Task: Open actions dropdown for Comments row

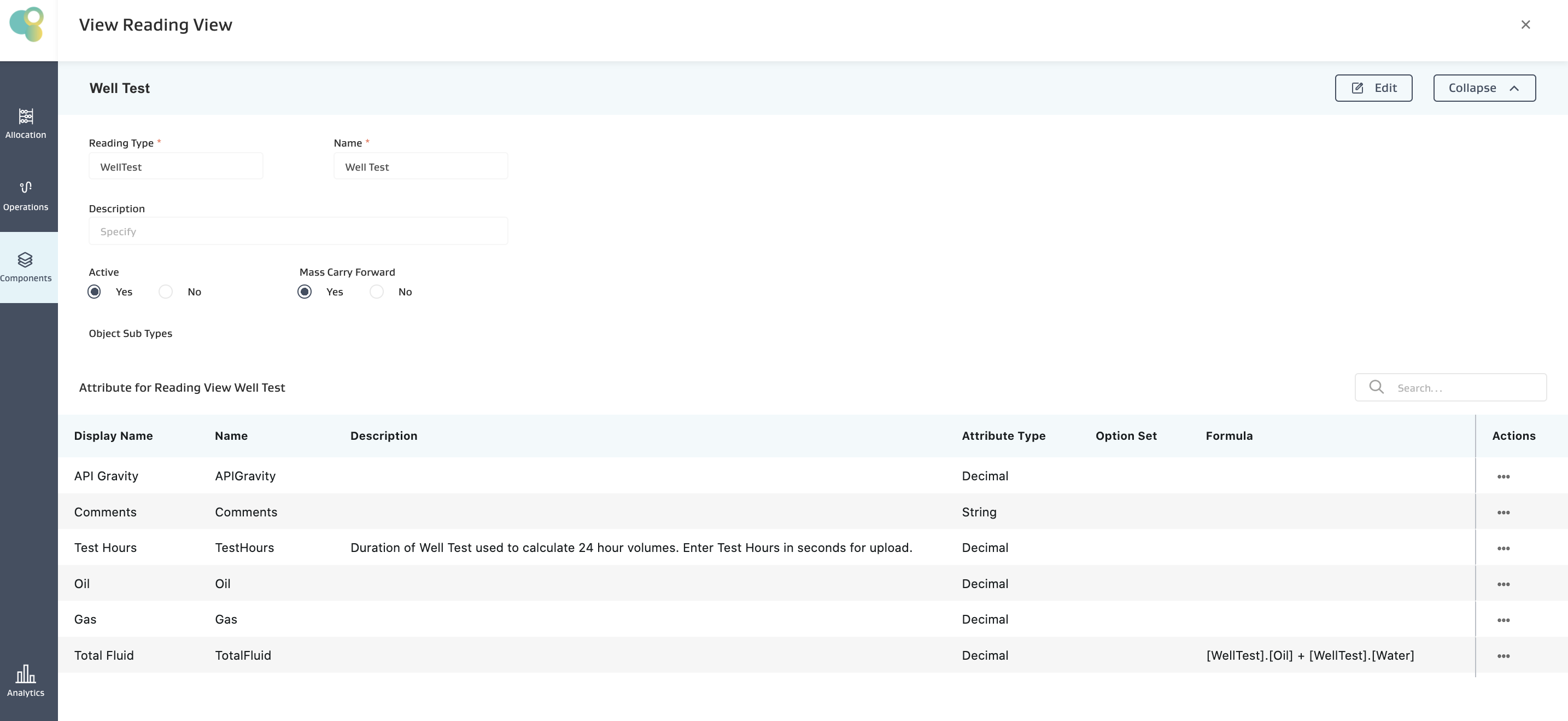Action: click(x=1503, y=512)
